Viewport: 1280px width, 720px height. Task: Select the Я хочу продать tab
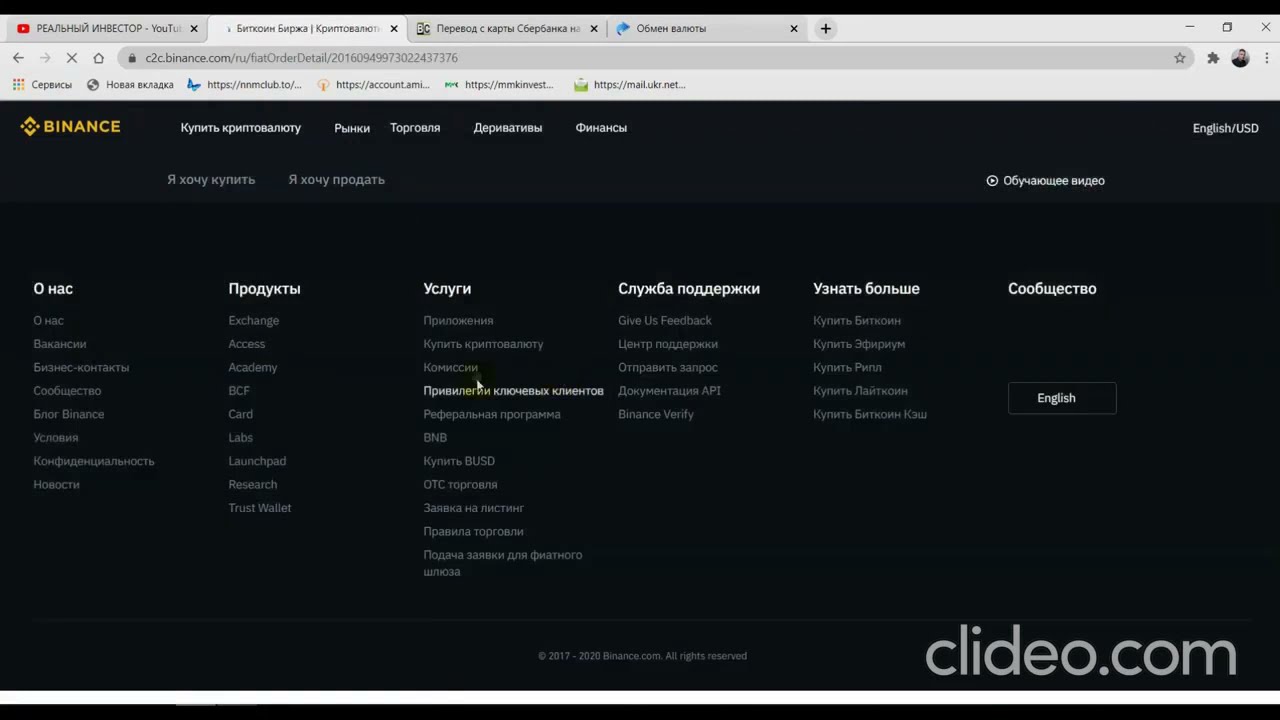[x=336, y=180]
